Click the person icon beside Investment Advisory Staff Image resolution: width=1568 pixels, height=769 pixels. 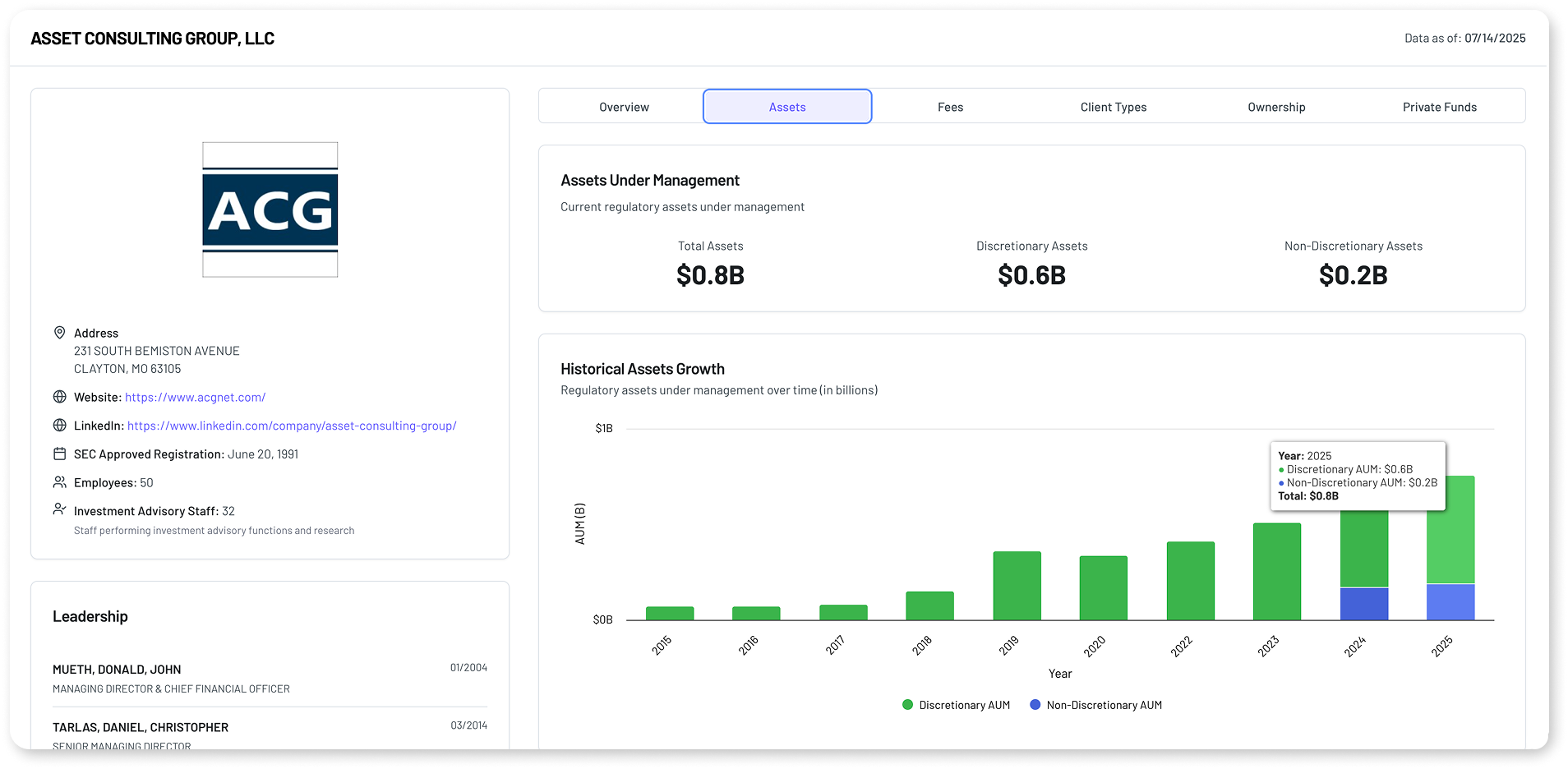[59, 509]
